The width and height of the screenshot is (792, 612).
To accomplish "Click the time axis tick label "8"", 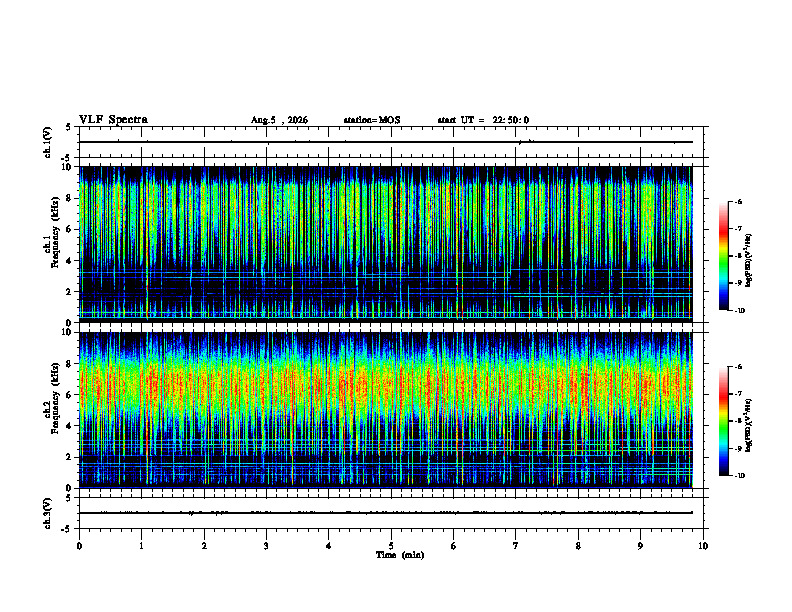I will [x=578, y=546].
